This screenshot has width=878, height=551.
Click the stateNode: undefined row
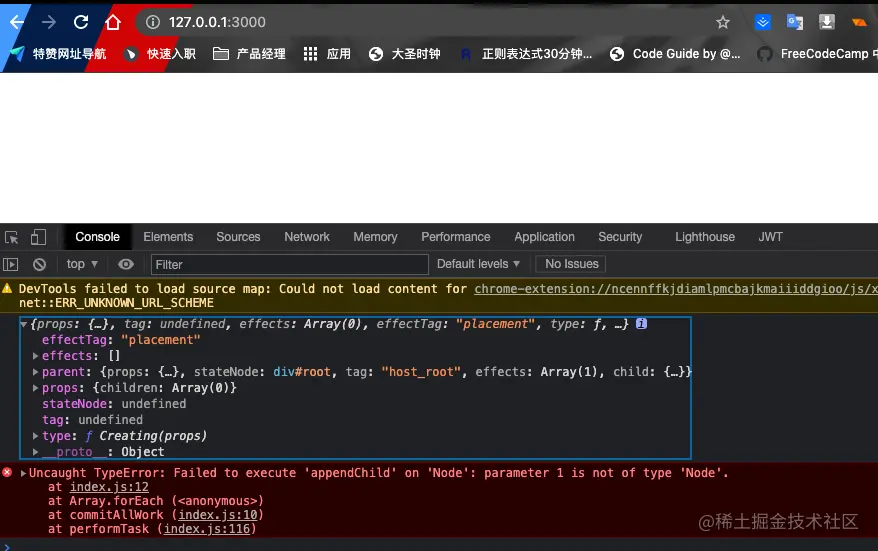pos(114,404)
